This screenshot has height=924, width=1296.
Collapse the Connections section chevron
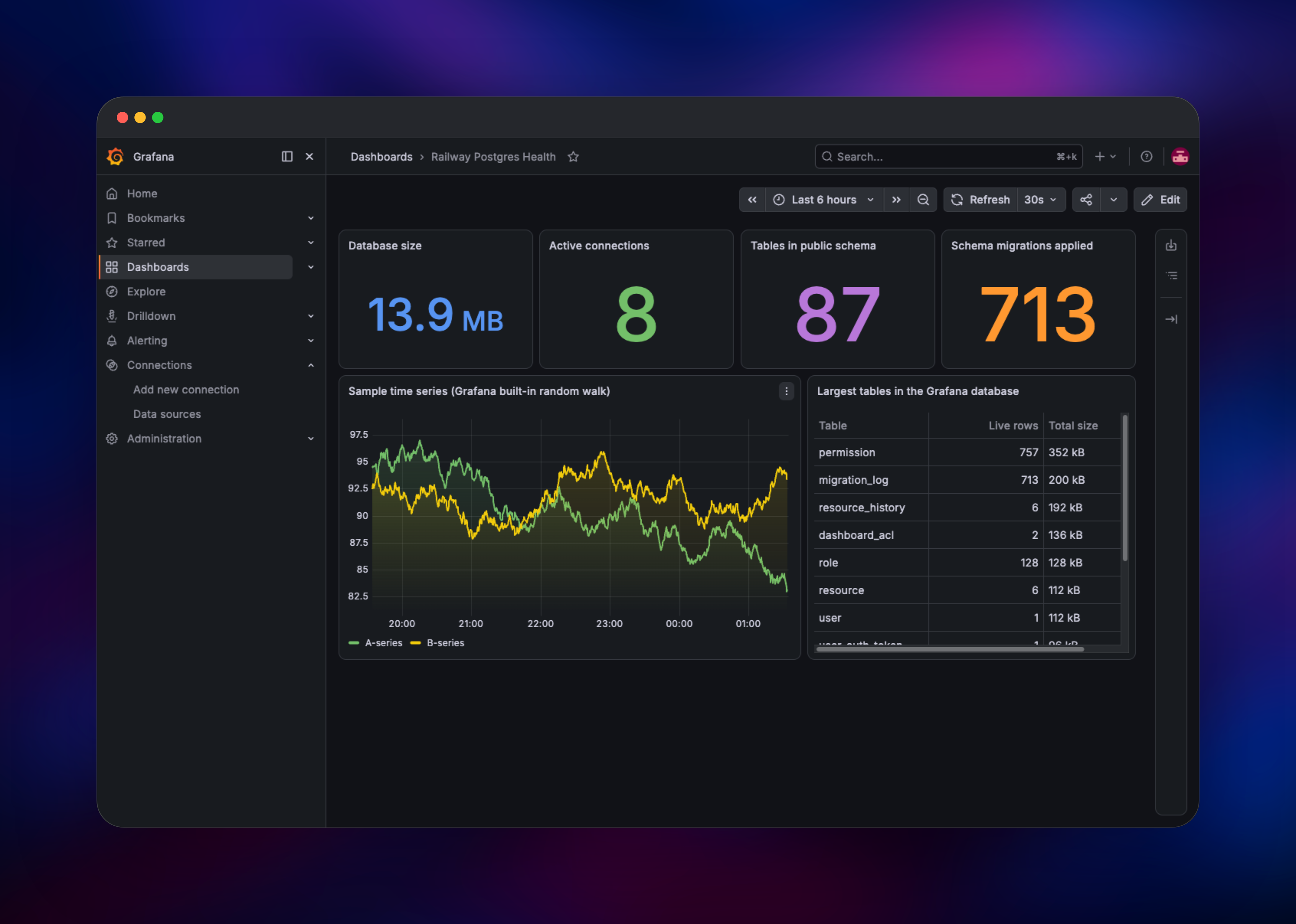point(311,365)
